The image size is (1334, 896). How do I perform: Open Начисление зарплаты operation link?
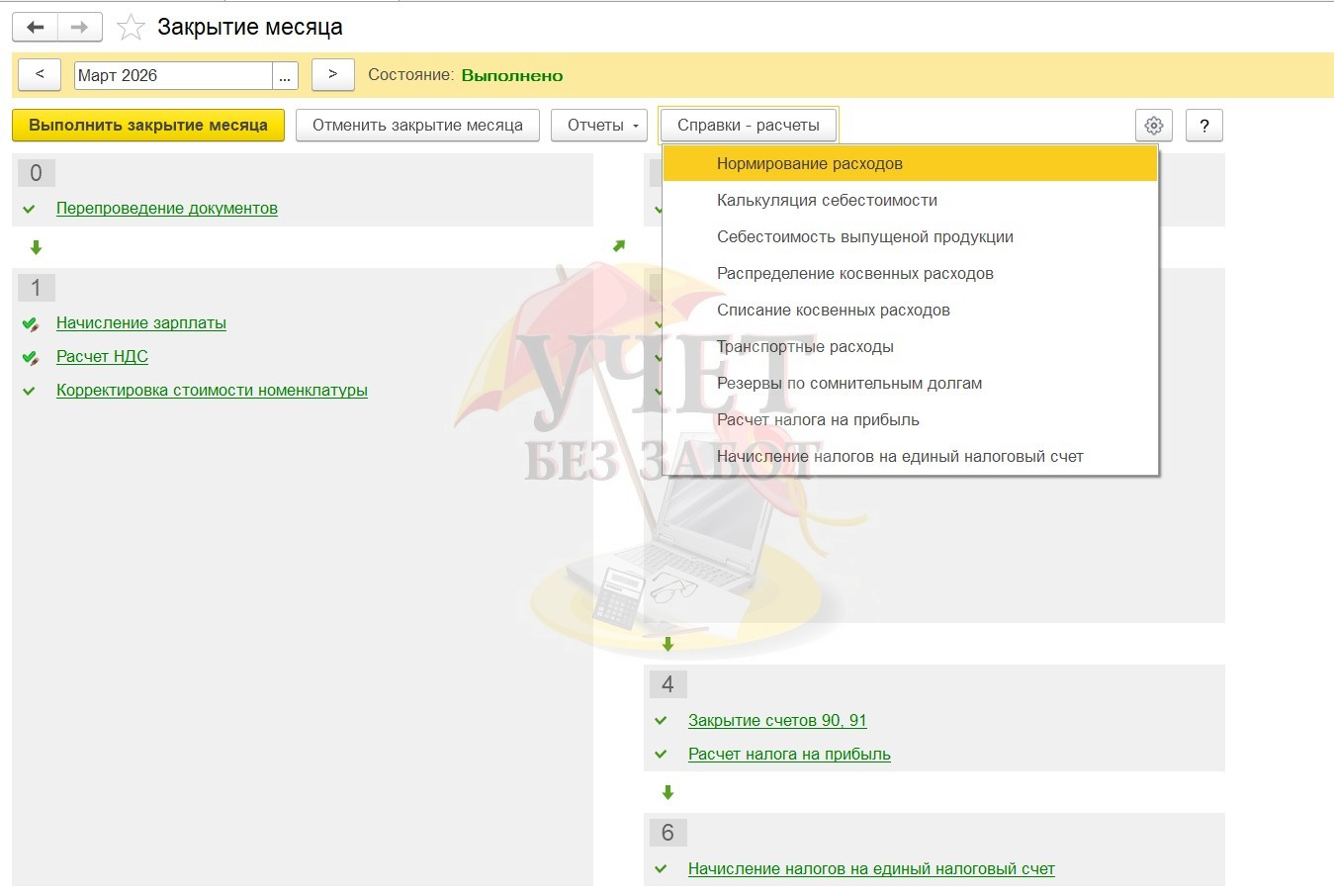[140, 323]
